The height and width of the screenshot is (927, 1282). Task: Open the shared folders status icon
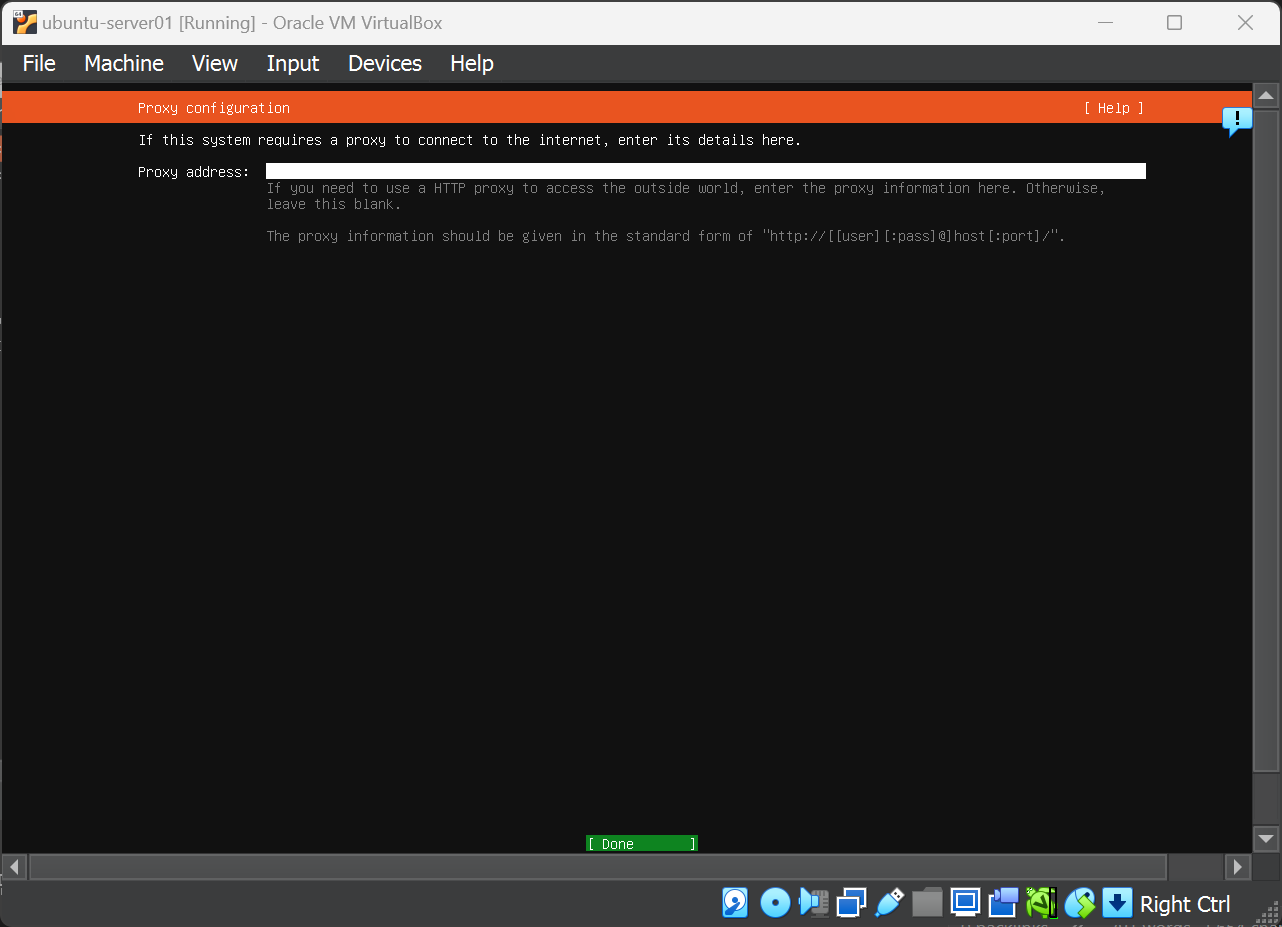[x=927, y=903]
